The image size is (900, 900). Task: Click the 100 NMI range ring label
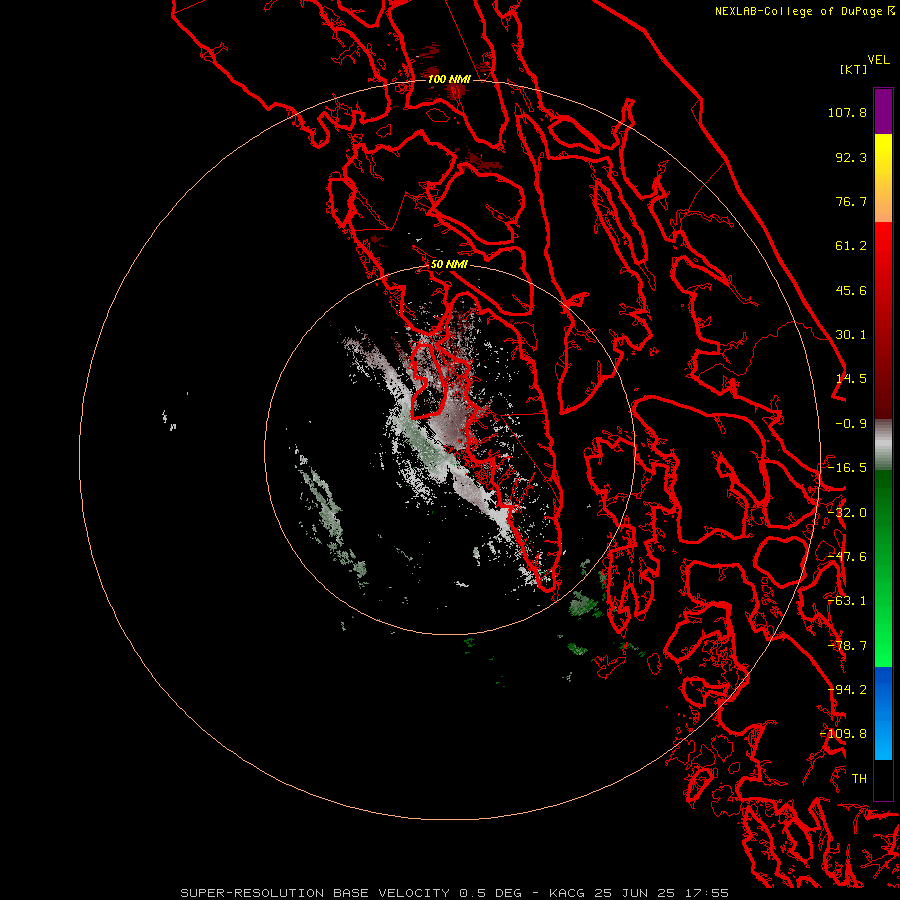[x=449, y=79]
